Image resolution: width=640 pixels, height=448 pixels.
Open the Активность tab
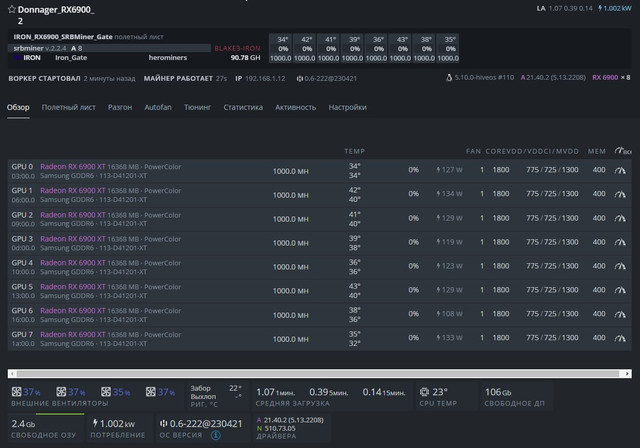[296, 107]
